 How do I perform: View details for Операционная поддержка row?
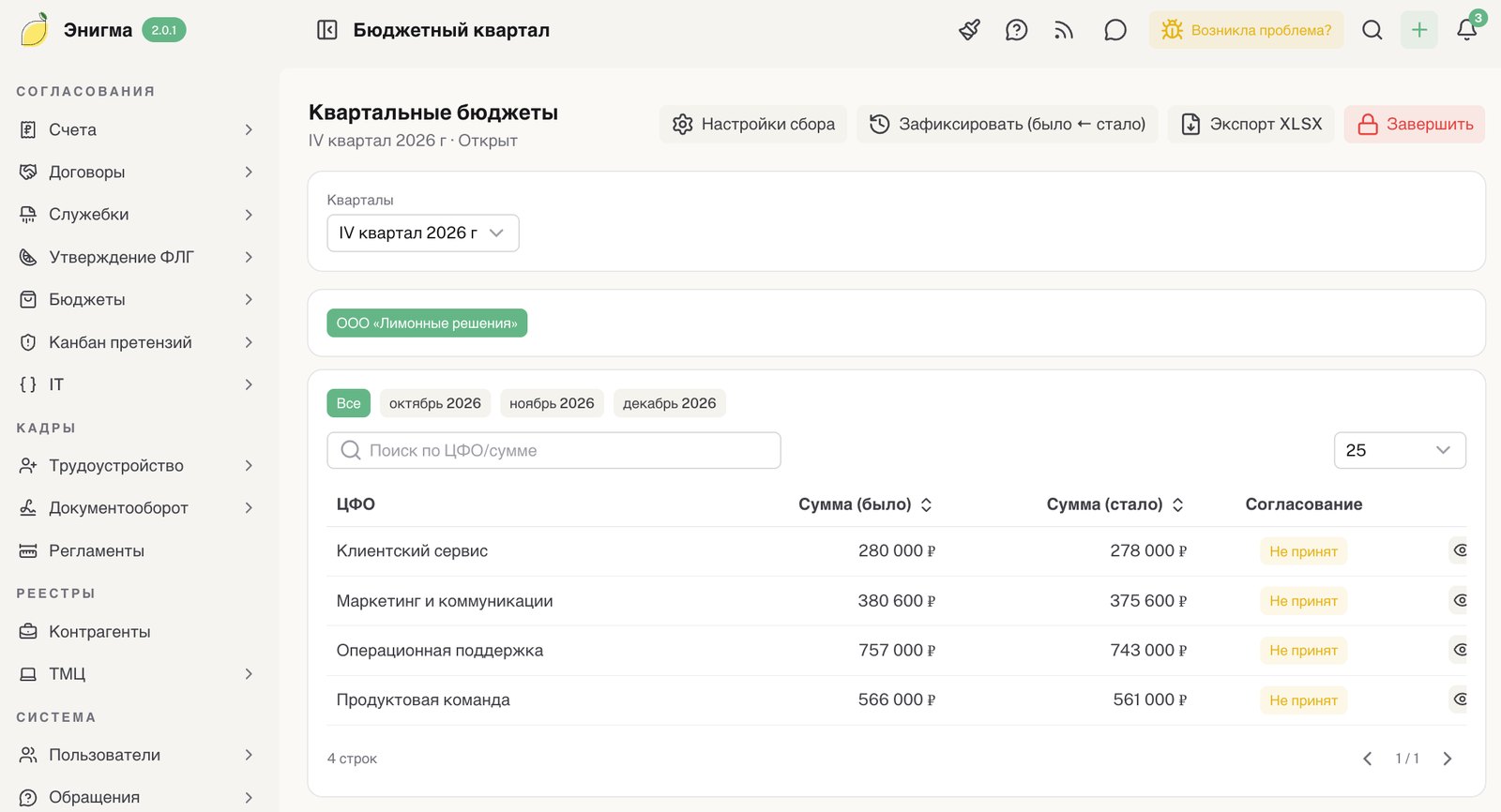1459,650
